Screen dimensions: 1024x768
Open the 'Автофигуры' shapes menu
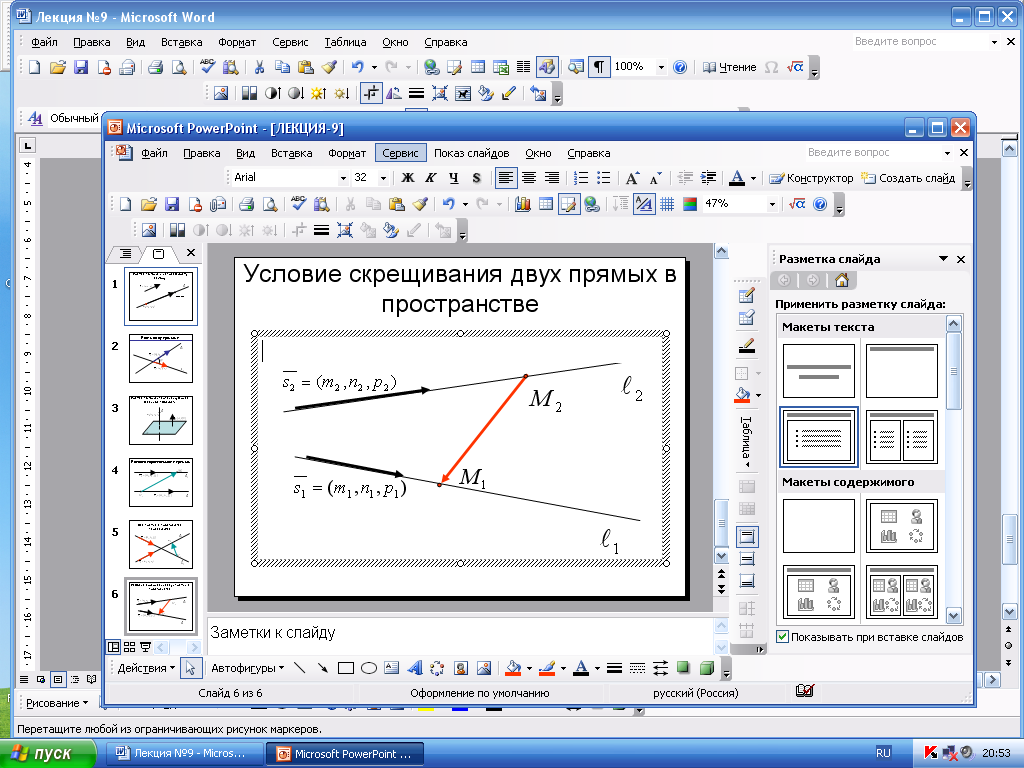pyautogui.click(x=248, y=668)
